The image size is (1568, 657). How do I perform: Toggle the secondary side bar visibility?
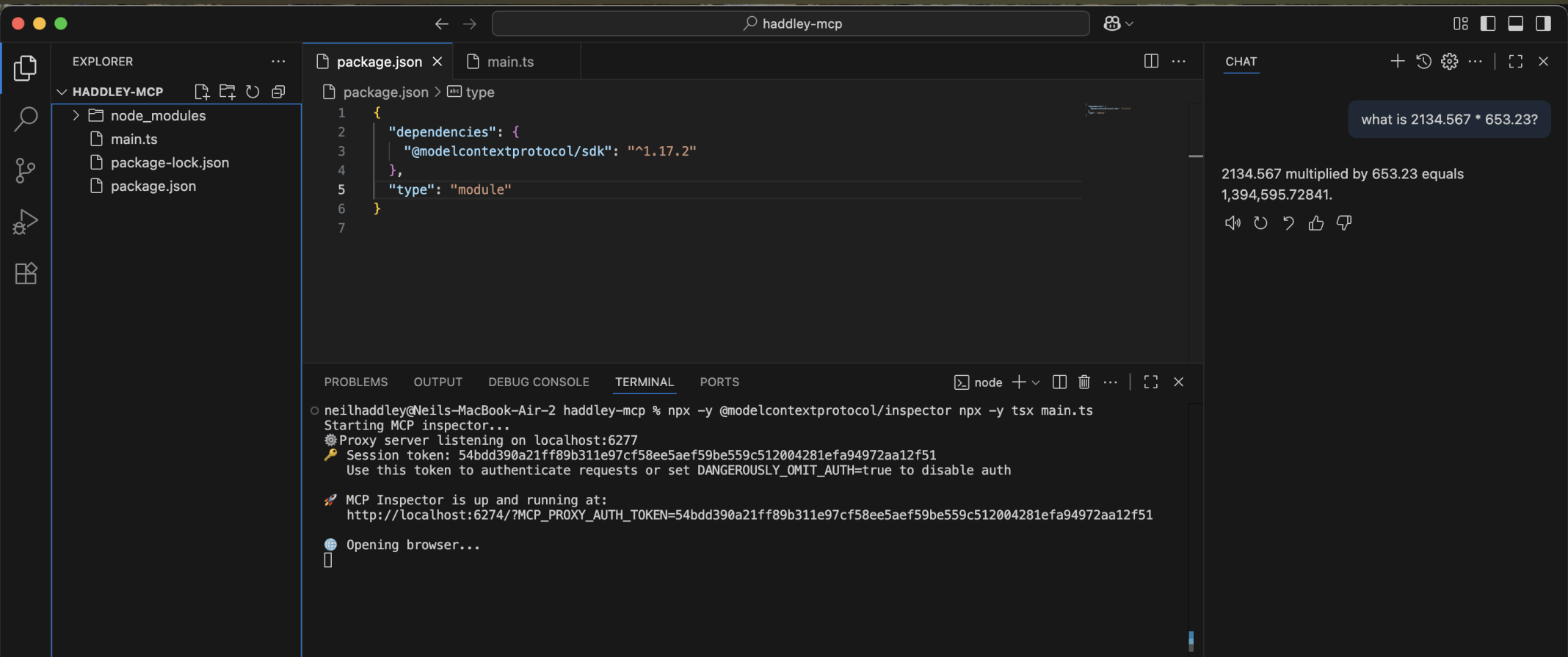point(1543,23)
